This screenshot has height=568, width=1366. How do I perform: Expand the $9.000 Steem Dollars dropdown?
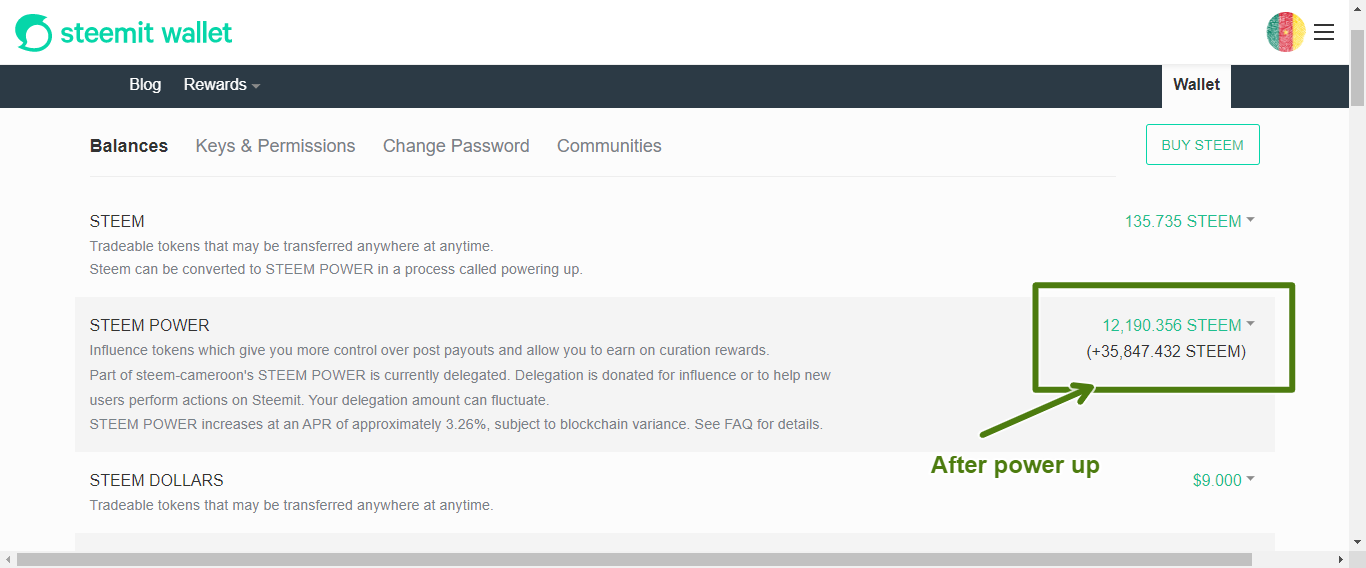[1223, 480]
